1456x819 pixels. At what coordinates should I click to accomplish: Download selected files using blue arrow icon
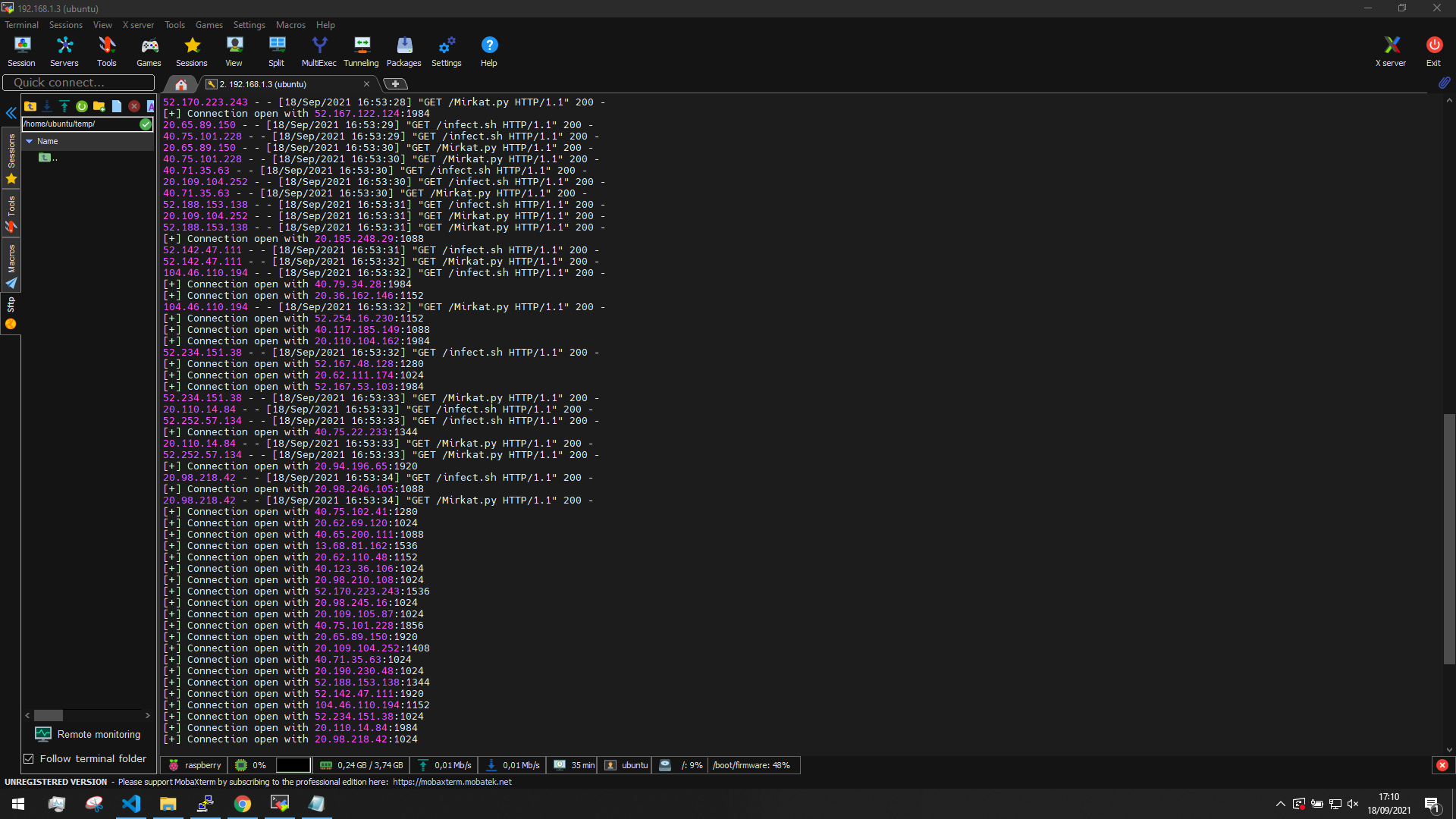(x=47, y=106)
